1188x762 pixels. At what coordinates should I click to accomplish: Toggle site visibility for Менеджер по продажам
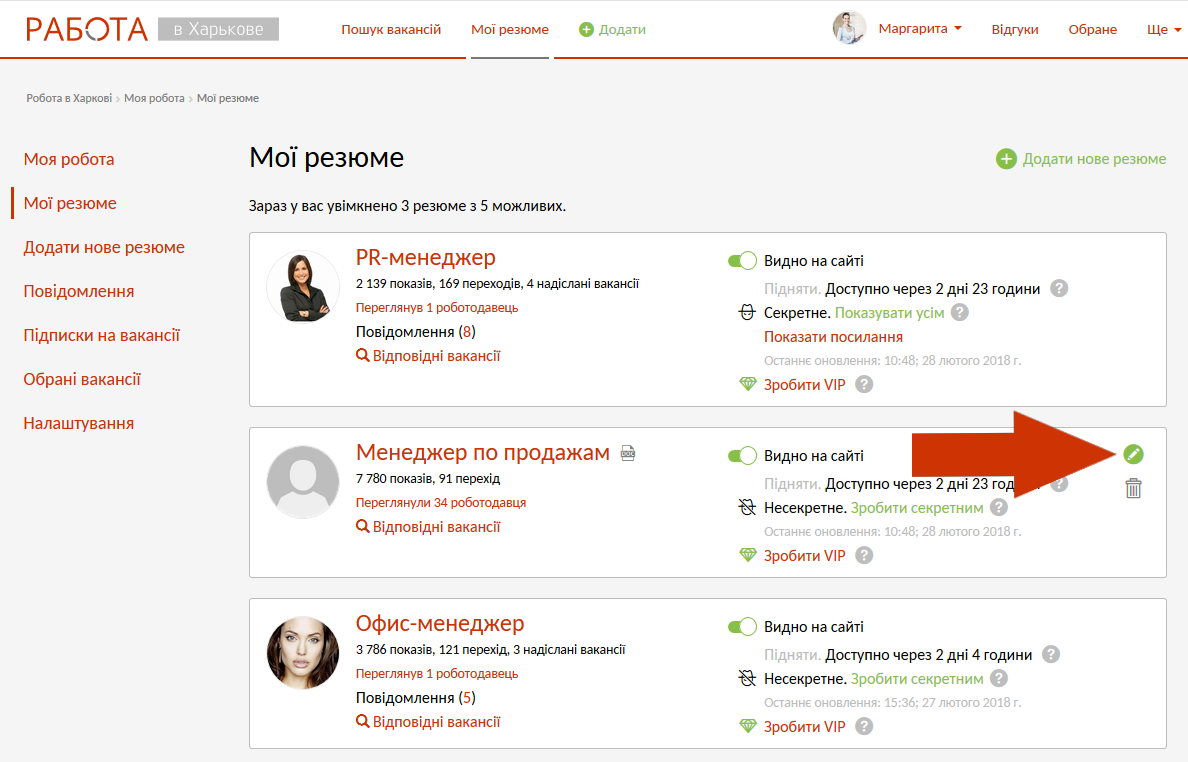[742, 456]
